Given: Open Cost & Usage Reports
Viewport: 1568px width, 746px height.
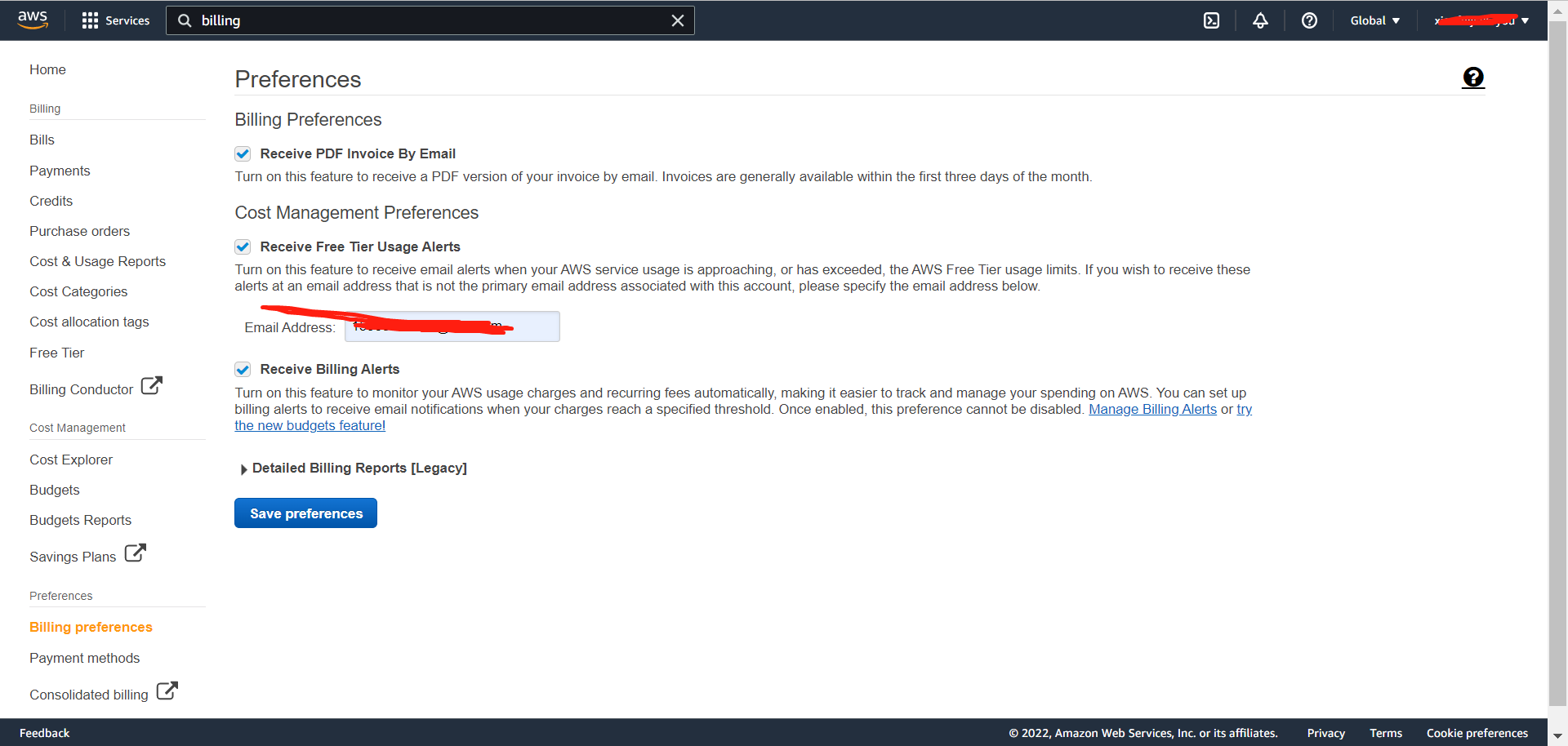Looking at the screenshot, I should [x=97, y=261].
